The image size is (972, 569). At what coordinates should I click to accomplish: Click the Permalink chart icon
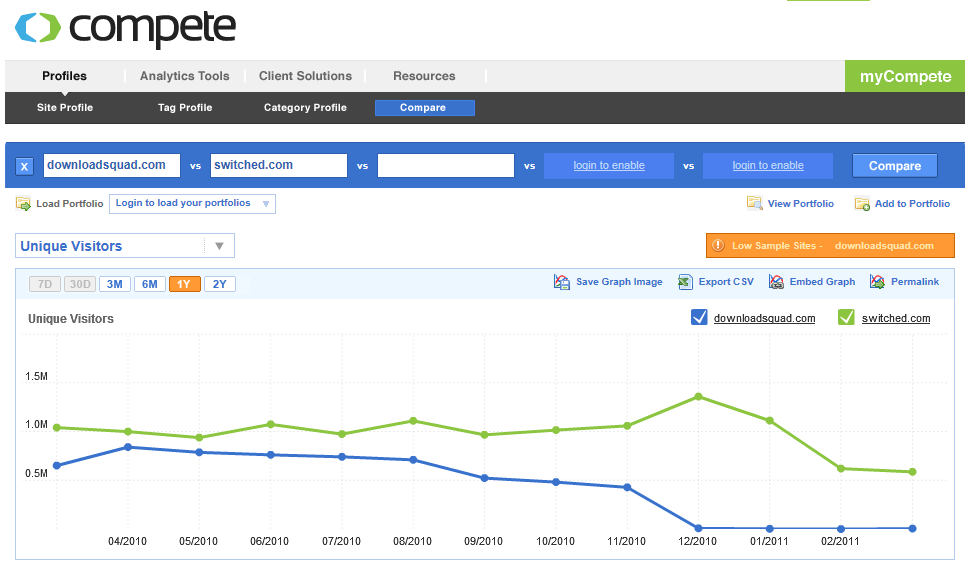pos(877,282)
